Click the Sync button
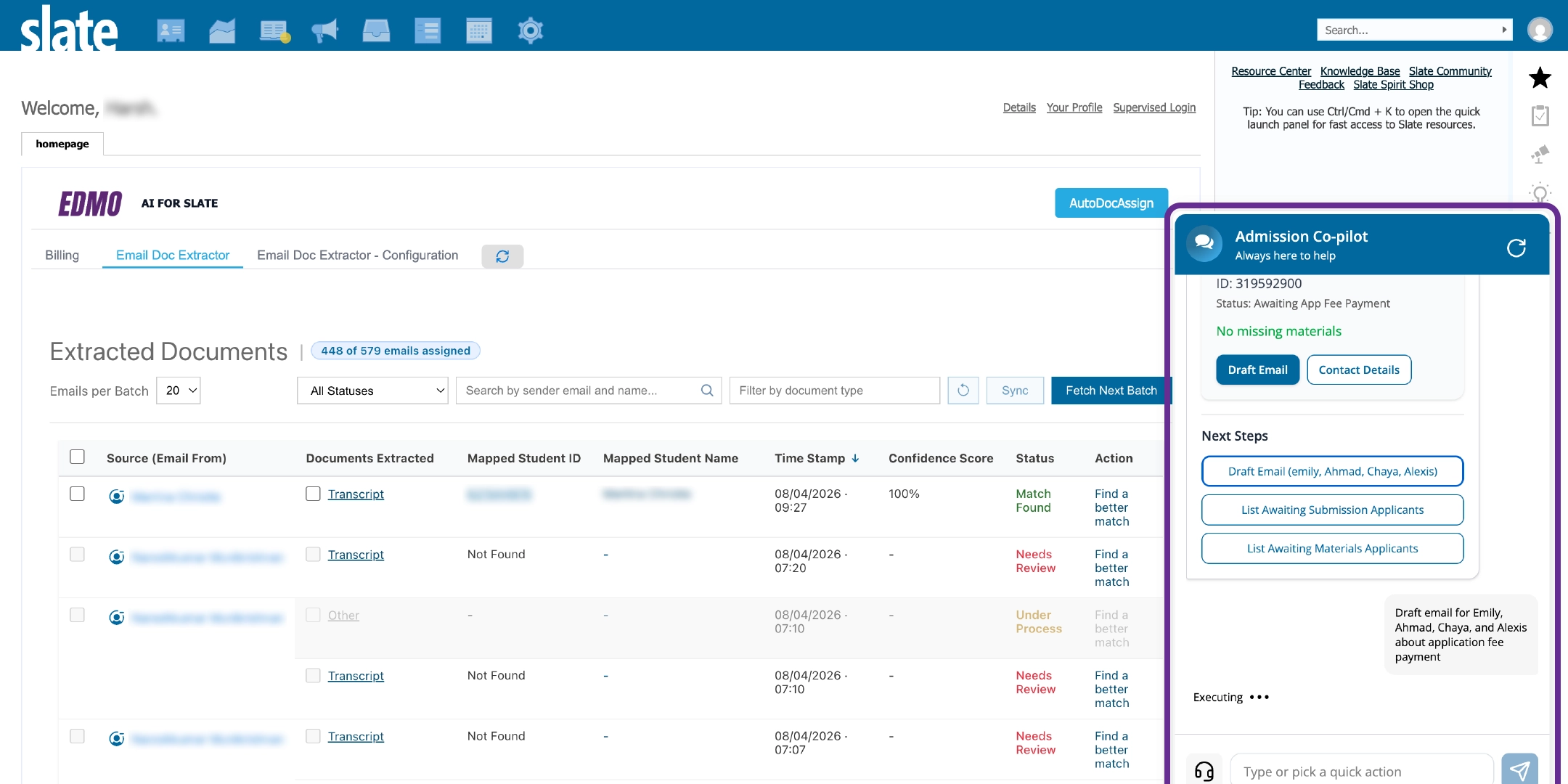 coord(1015,391)
